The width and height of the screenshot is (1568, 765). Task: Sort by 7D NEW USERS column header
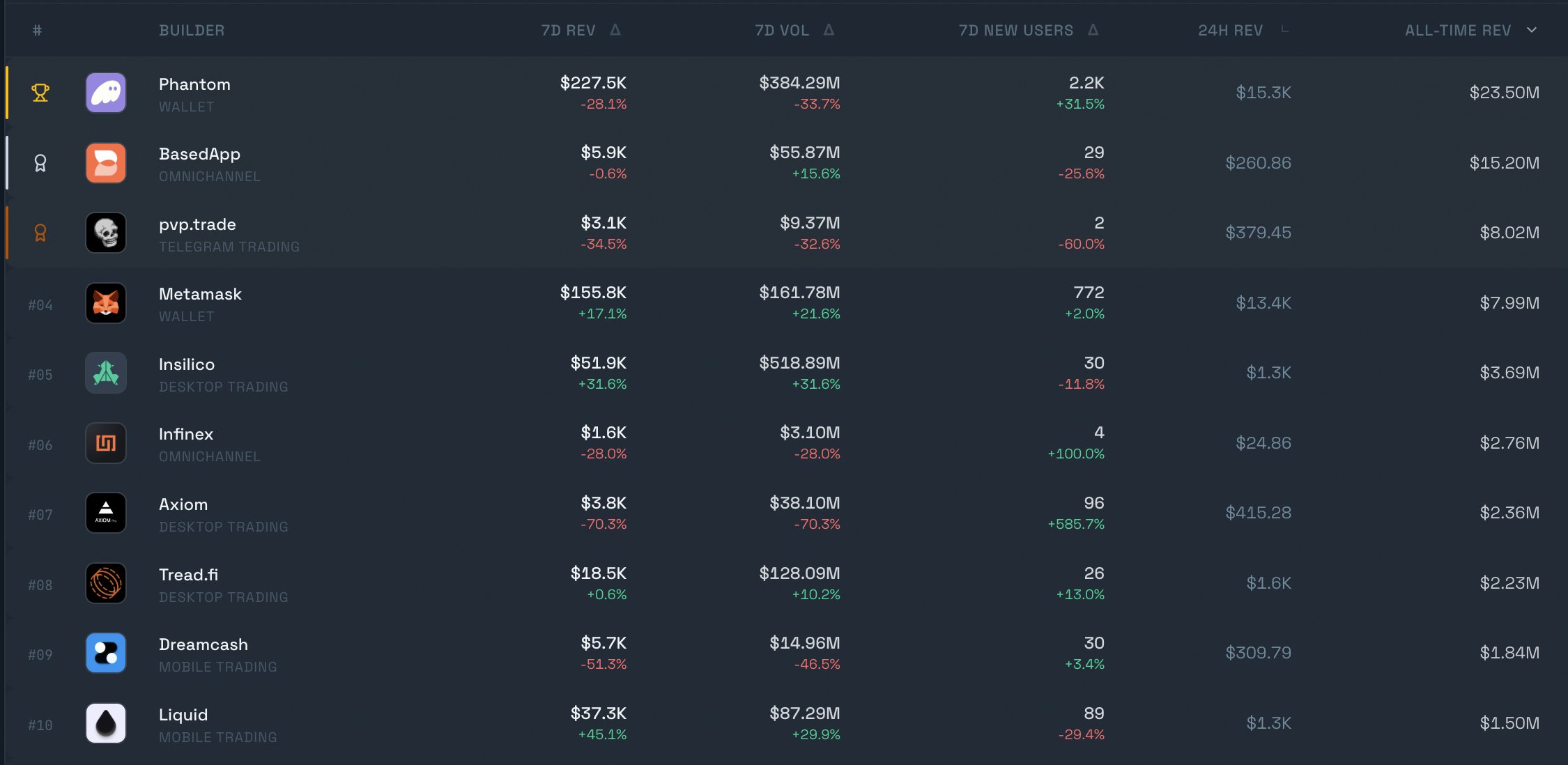(1016, 31)
